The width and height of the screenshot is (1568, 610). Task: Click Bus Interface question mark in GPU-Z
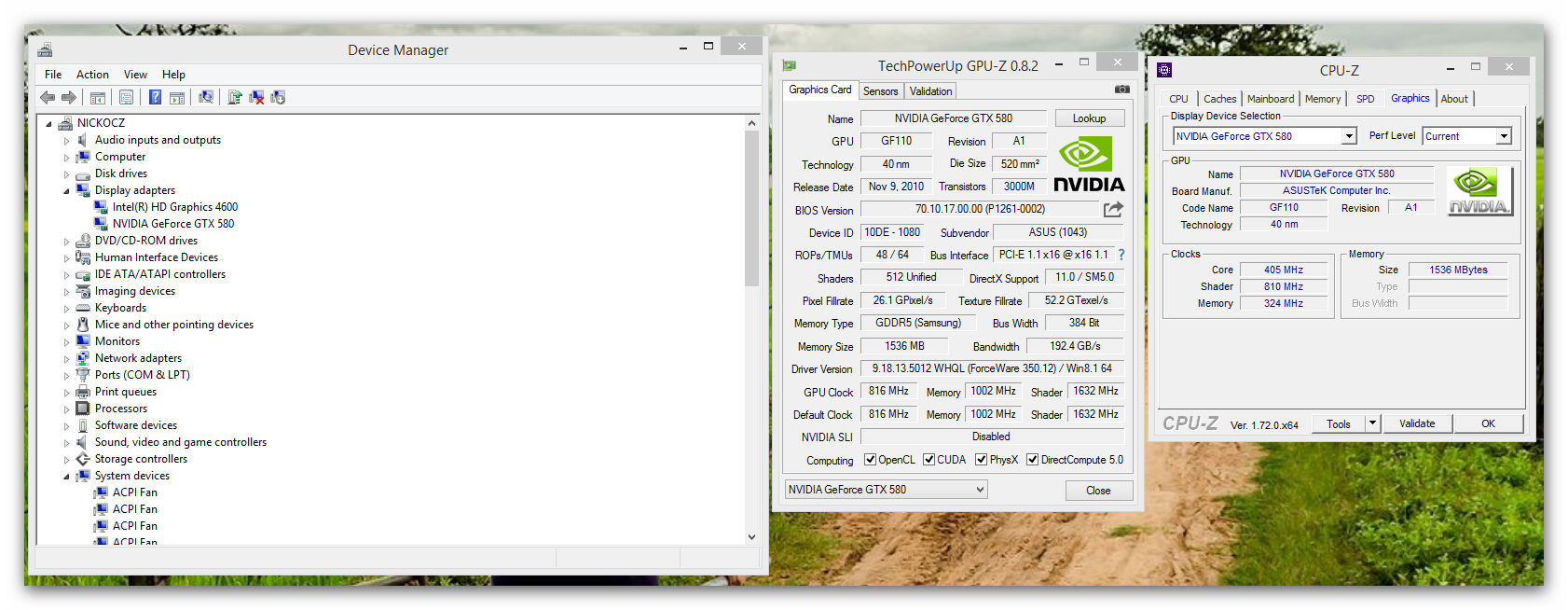coord(1121,255)
